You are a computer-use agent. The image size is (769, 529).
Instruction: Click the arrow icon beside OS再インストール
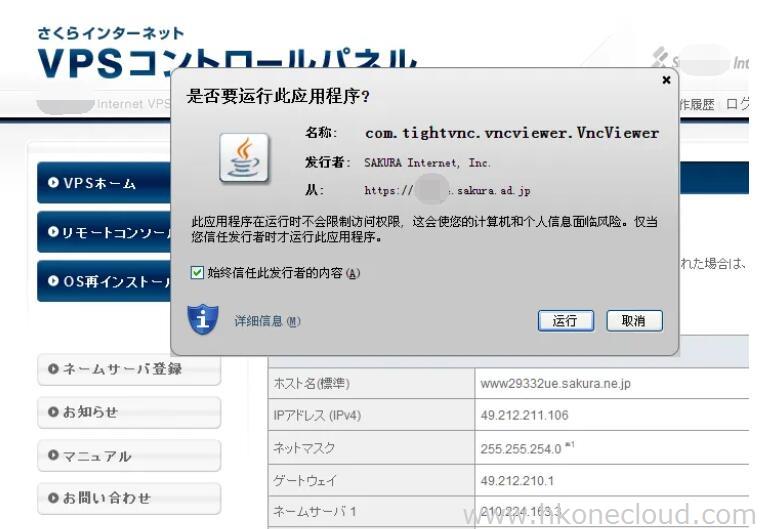click(x=53, y=281)
